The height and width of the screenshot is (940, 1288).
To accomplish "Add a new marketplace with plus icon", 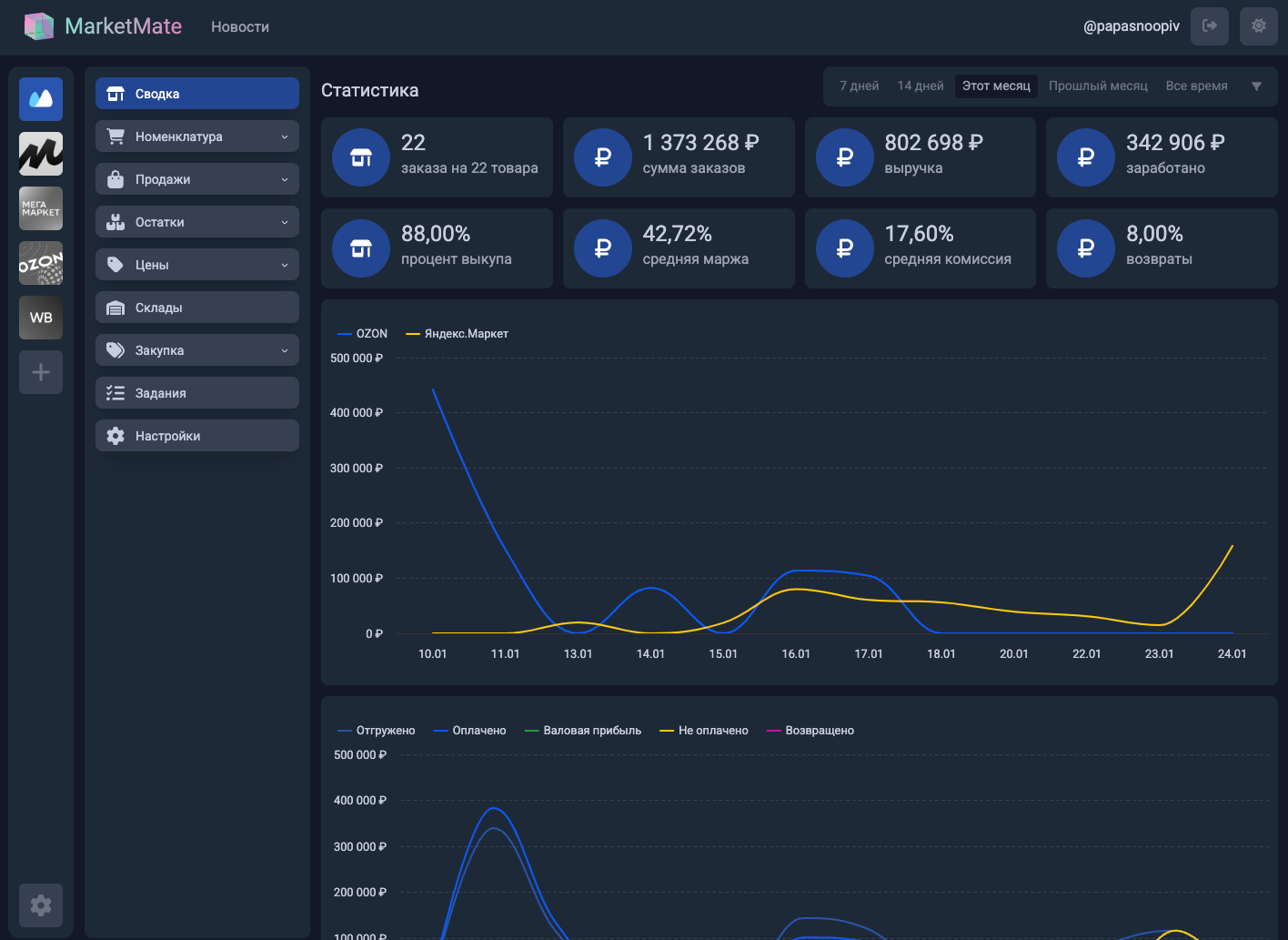I will coord(41,372).
